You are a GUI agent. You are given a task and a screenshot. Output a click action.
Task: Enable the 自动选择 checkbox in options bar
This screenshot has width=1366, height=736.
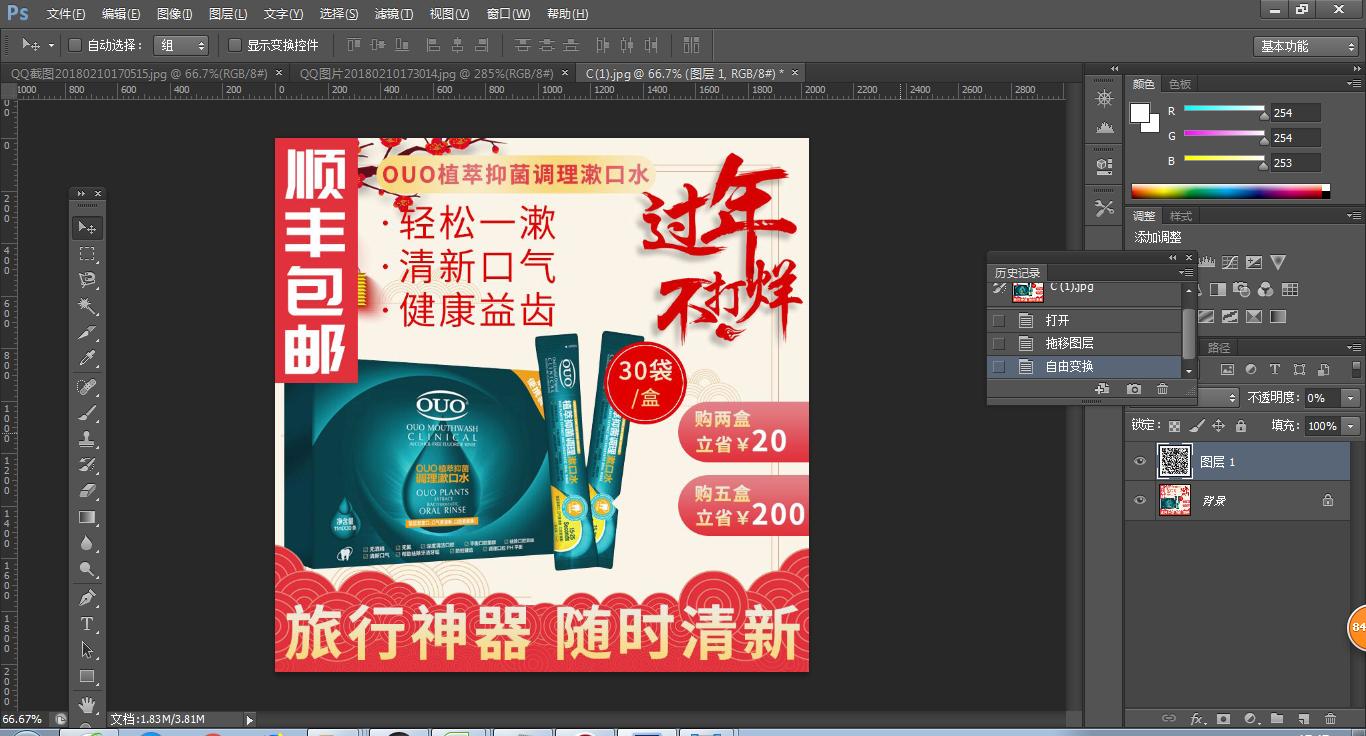(x=74, y=45)
